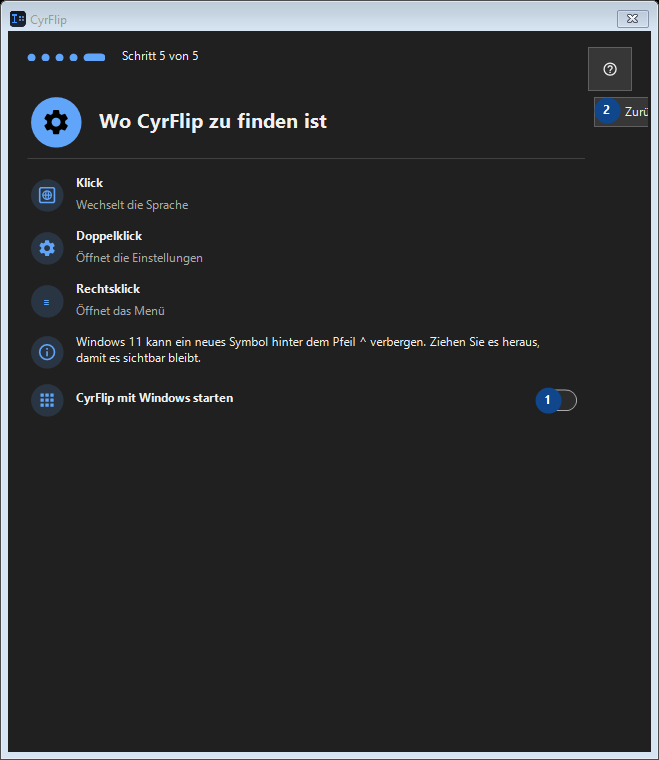This screenshot has height=760, width=659.
Task: Click the gear icon beside Doppelklick
Action: pyautogui.click(x=47, y=248)
